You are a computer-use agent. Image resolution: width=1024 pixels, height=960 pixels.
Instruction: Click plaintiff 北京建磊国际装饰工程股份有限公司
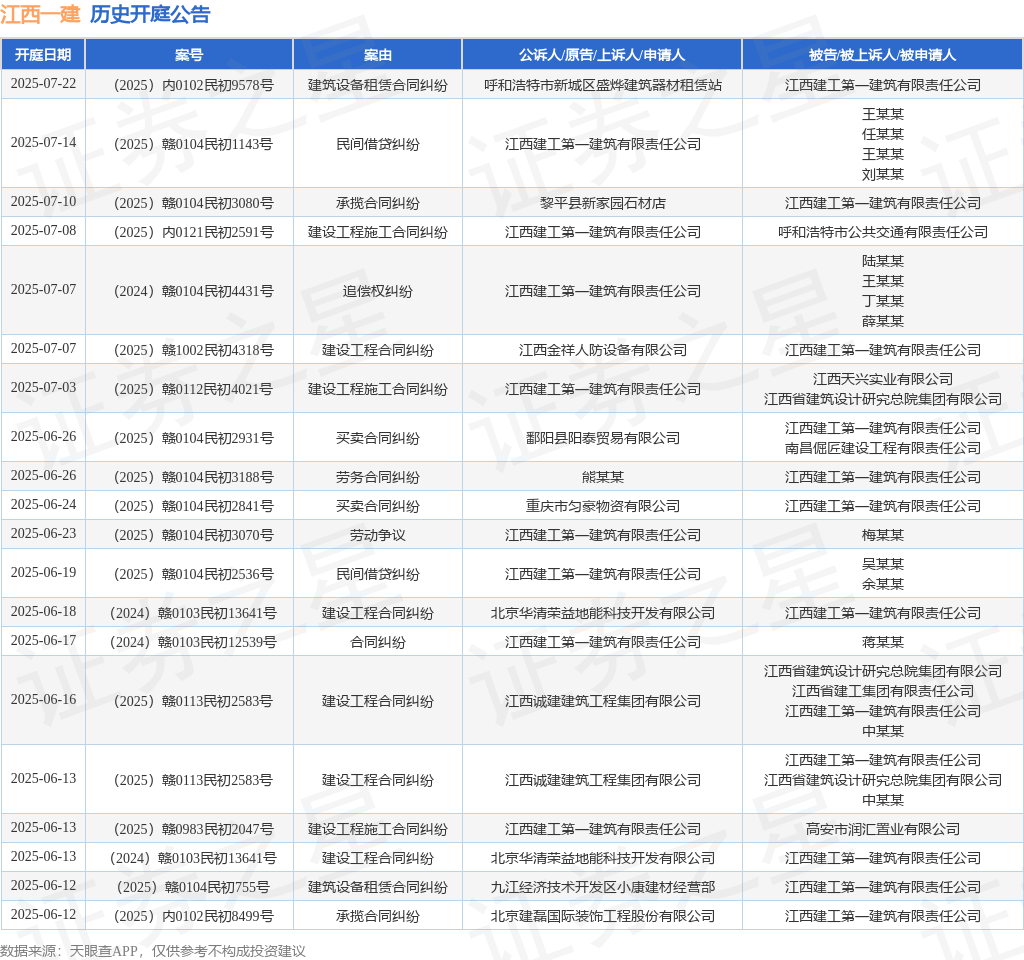(602, 916)
